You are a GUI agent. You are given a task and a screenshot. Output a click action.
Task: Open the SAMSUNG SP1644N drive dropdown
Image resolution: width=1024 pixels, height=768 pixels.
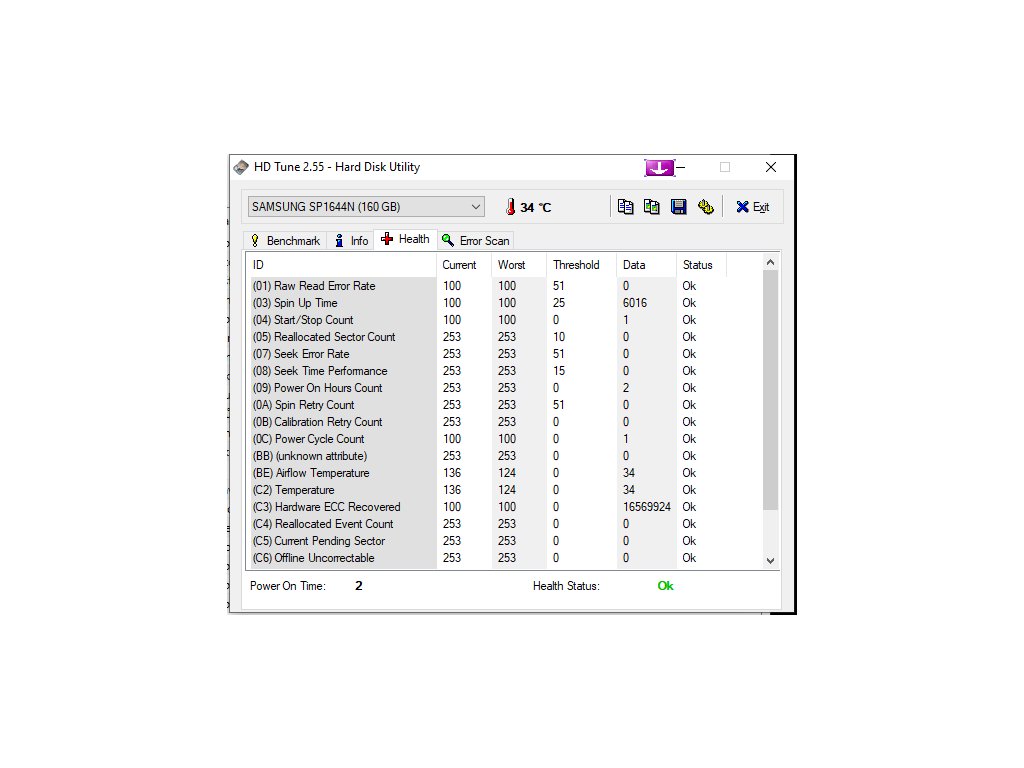click(366, 207)
